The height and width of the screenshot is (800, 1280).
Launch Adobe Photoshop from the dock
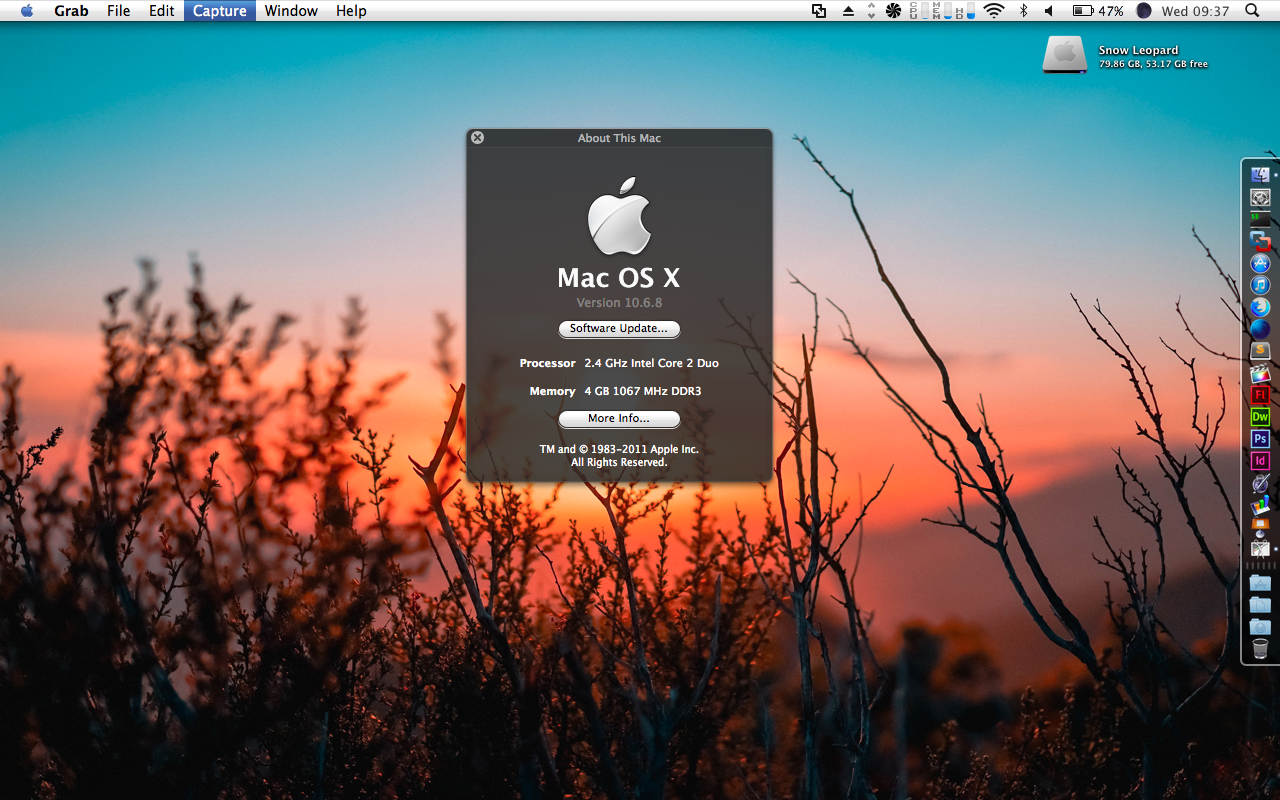point(1260,439)
